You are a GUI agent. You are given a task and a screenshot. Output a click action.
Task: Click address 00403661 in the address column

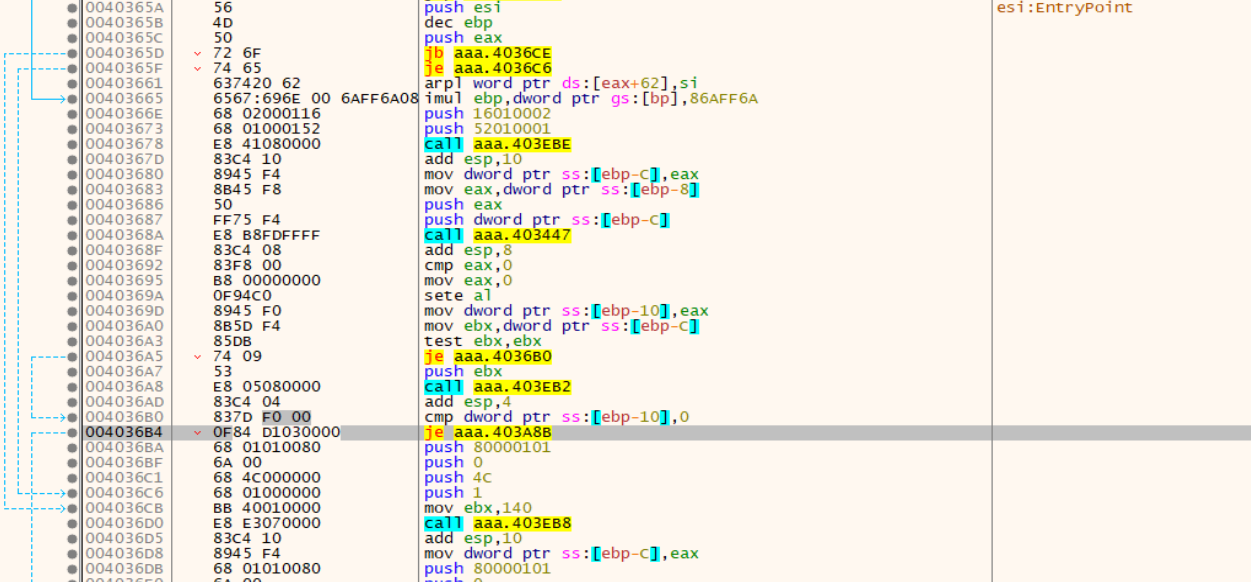pos(123,83)
